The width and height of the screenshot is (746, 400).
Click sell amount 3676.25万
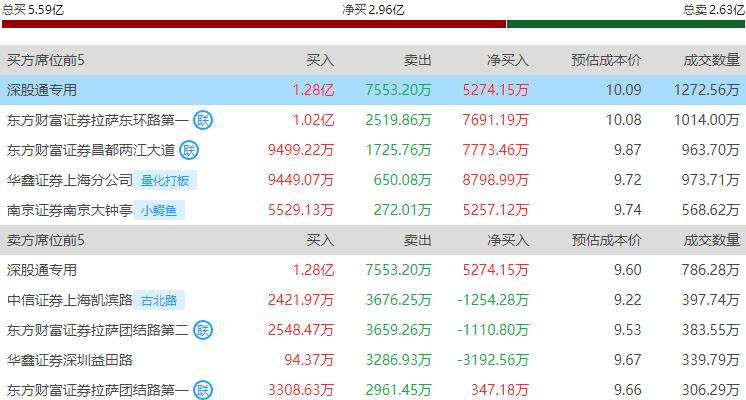pos(398,300)
